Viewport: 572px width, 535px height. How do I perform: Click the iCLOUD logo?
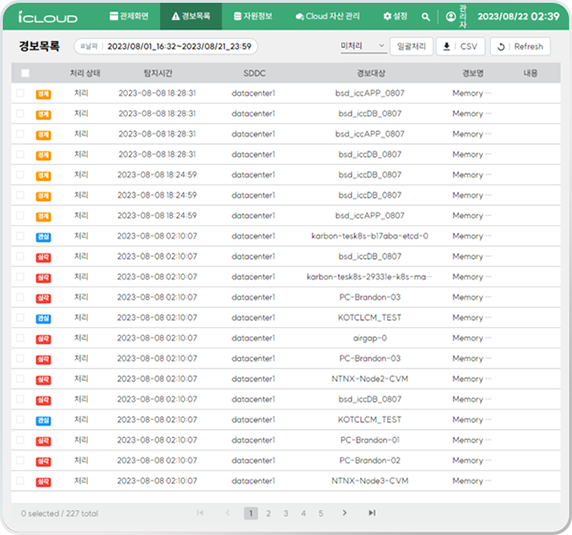point(48,17)
